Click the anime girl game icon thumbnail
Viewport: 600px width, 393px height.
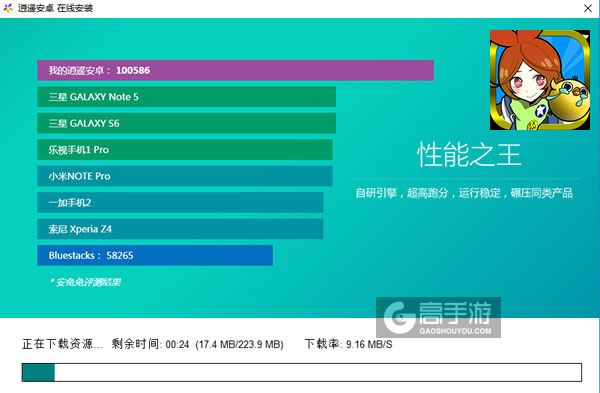click(x=540, y=80)
